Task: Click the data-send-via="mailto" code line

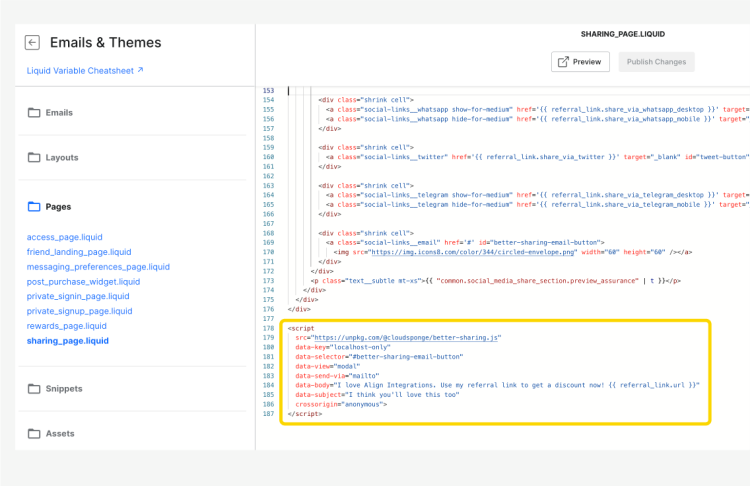Action: click(x=337, y=376)
